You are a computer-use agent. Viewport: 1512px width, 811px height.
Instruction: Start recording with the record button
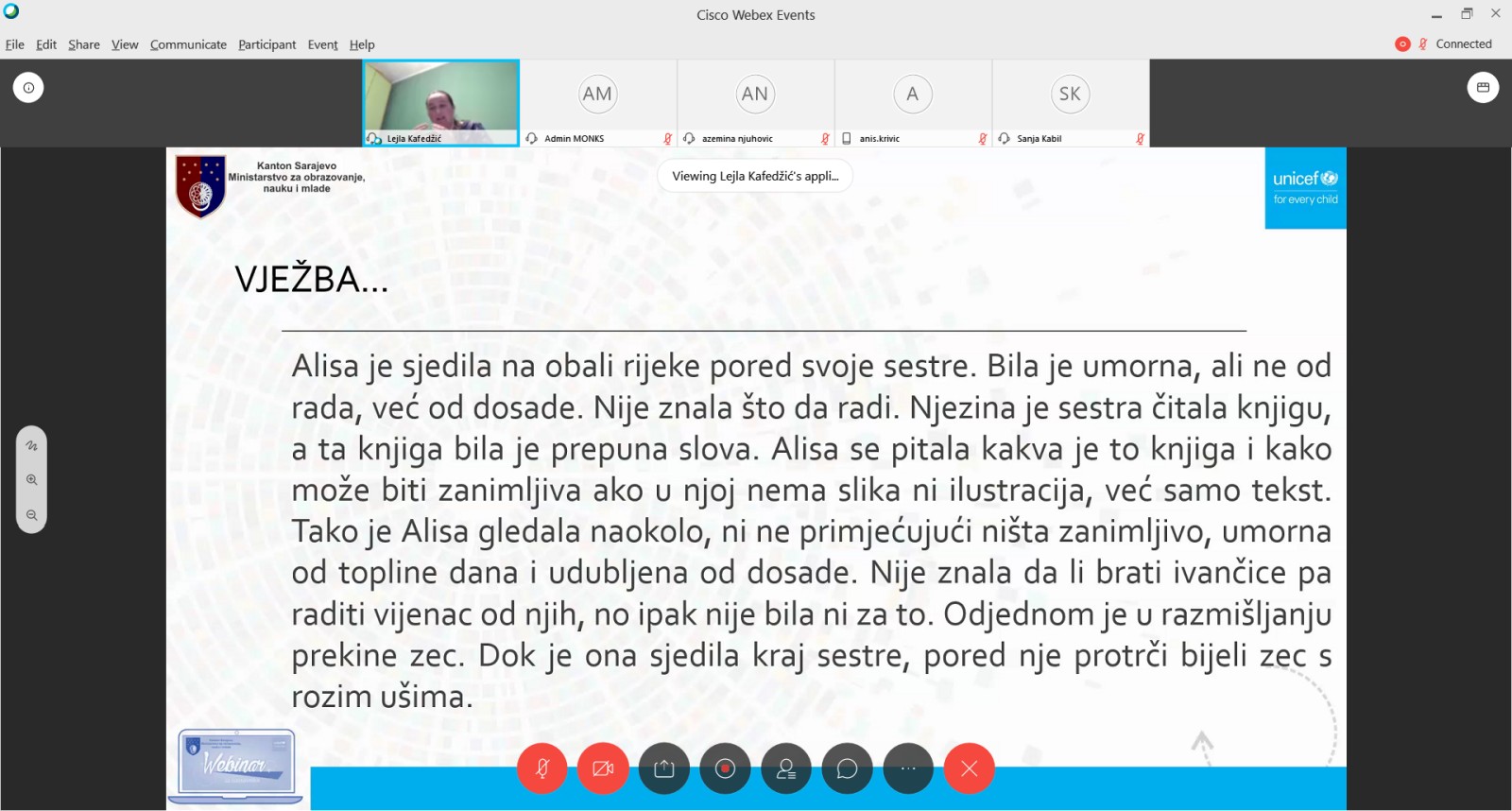tap(725, 768)
